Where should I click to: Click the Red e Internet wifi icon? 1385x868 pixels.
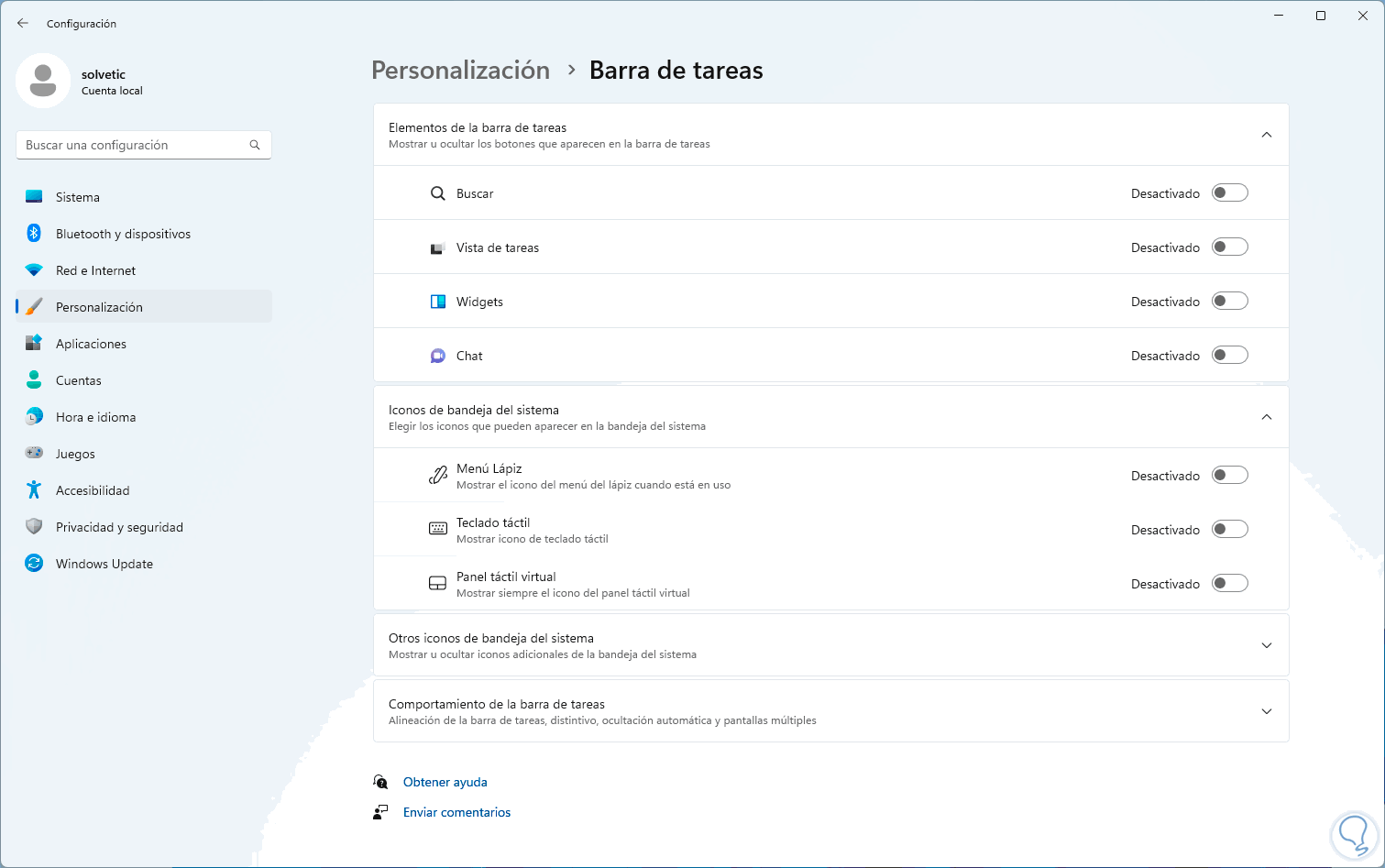point(34,270)
